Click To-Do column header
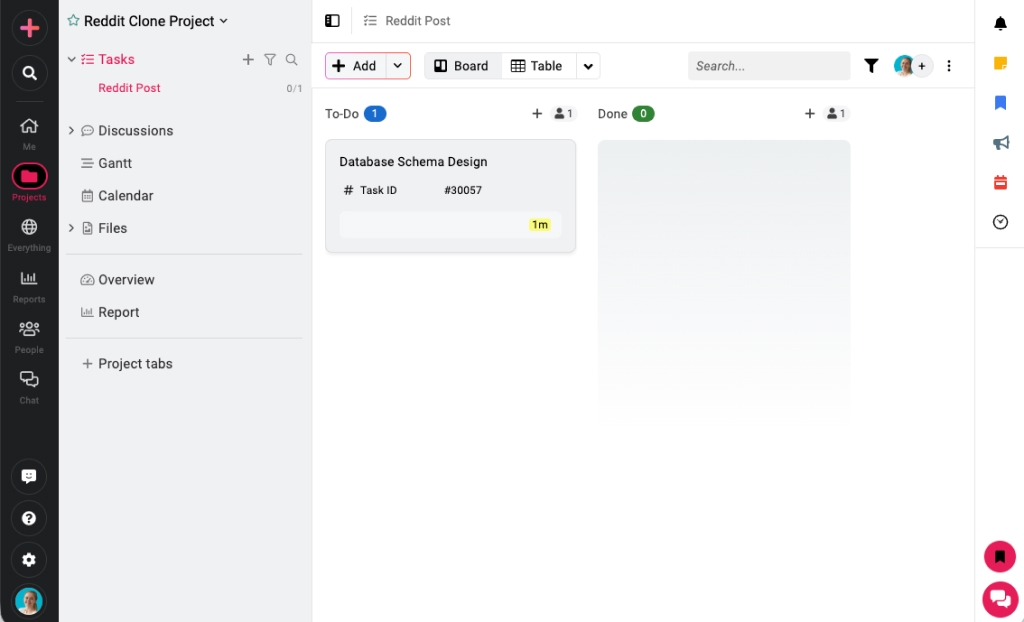Image resolution: width=1024 pixels, height=622 pixels. click(342, 114)
